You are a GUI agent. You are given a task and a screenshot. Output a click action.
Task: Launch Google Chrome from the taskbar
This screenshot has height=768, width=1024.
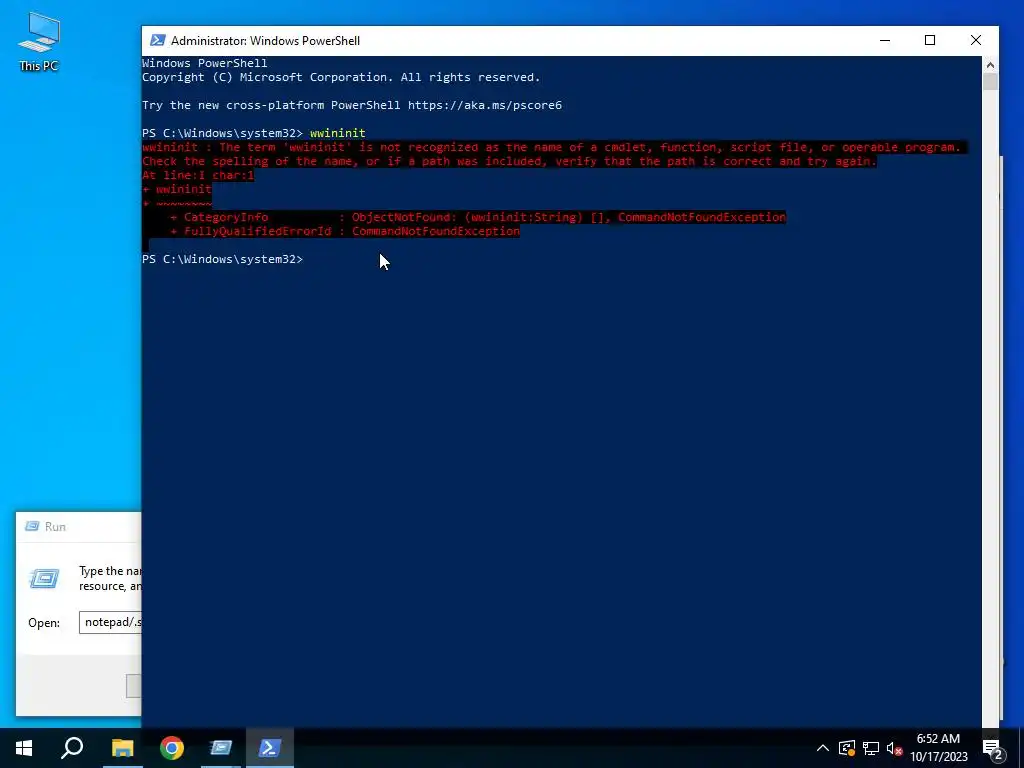172,748
